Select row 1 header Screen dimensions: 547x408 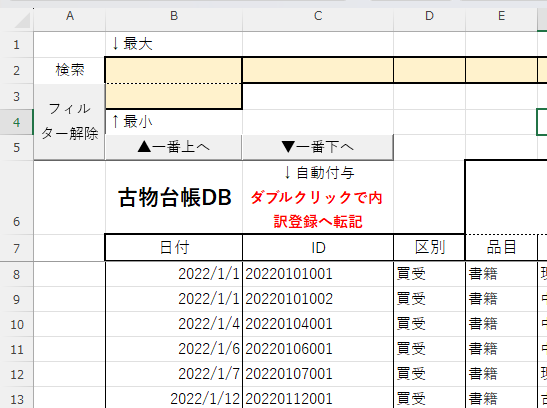16,45
